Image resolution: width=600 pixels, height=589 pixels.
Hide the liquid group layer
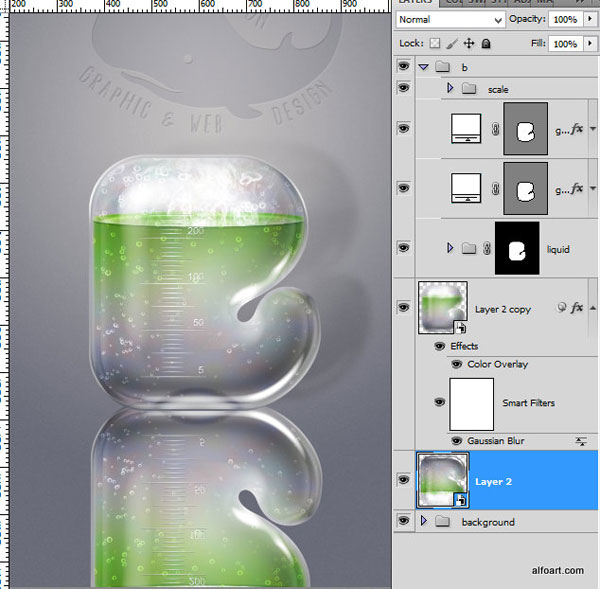point(403,248)
